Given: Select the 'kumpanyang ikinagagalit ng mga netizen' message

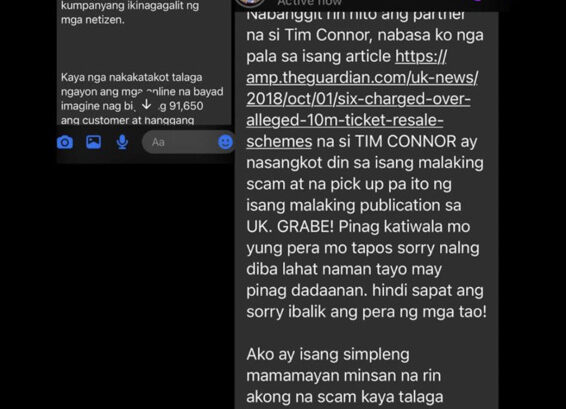Looking at the screenshot, I should click(x=130, y=13).
